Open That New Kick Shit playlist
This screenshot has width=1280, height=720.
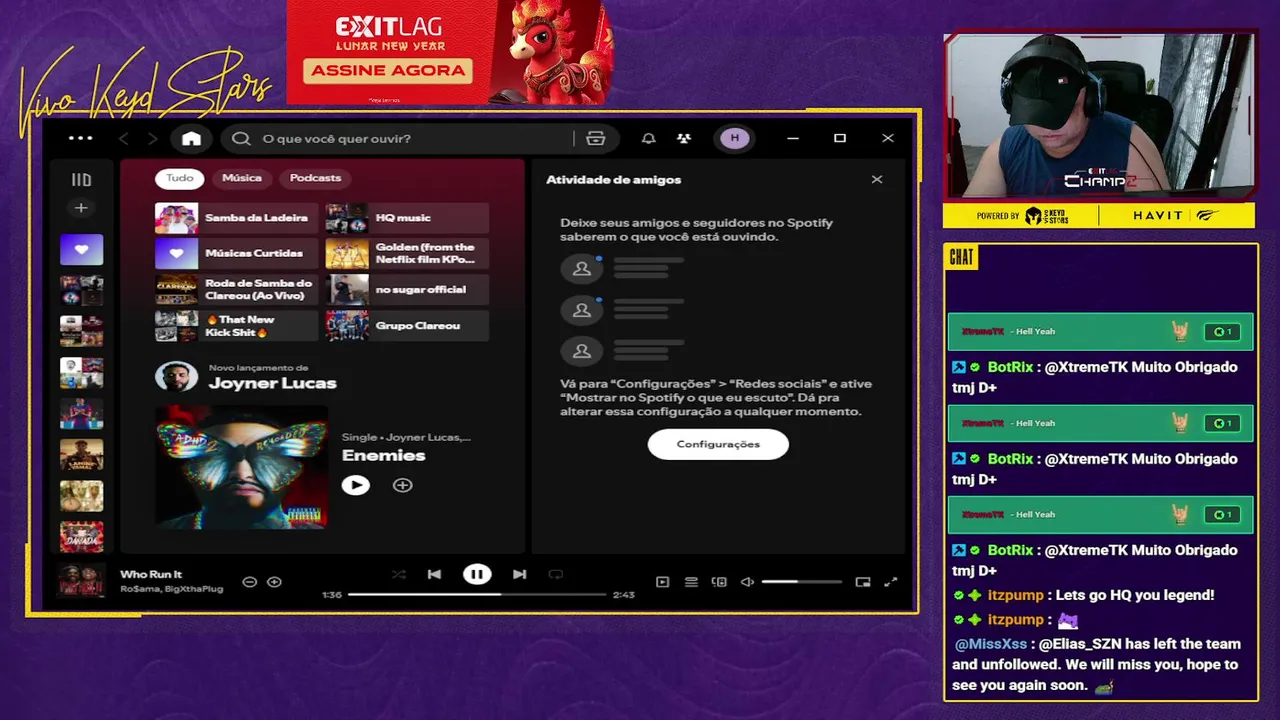236,326
